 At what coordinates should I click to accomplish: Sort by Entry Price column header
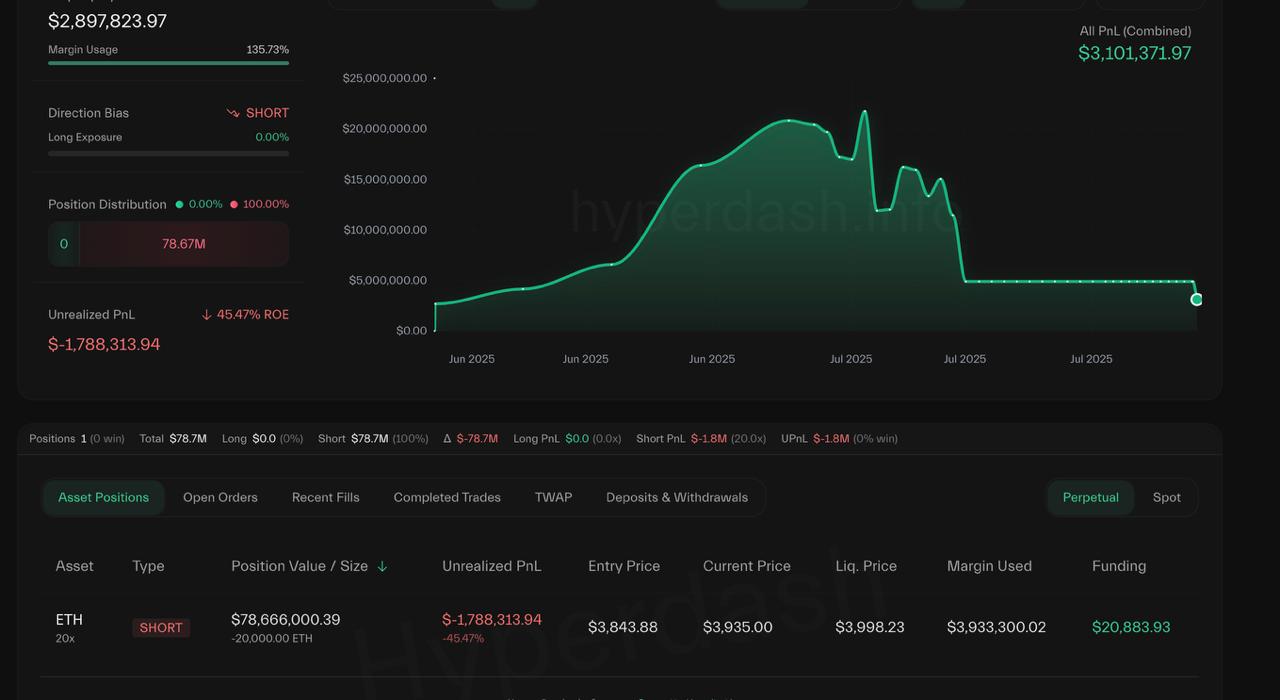pyautogui.click(x=624, y=566)
